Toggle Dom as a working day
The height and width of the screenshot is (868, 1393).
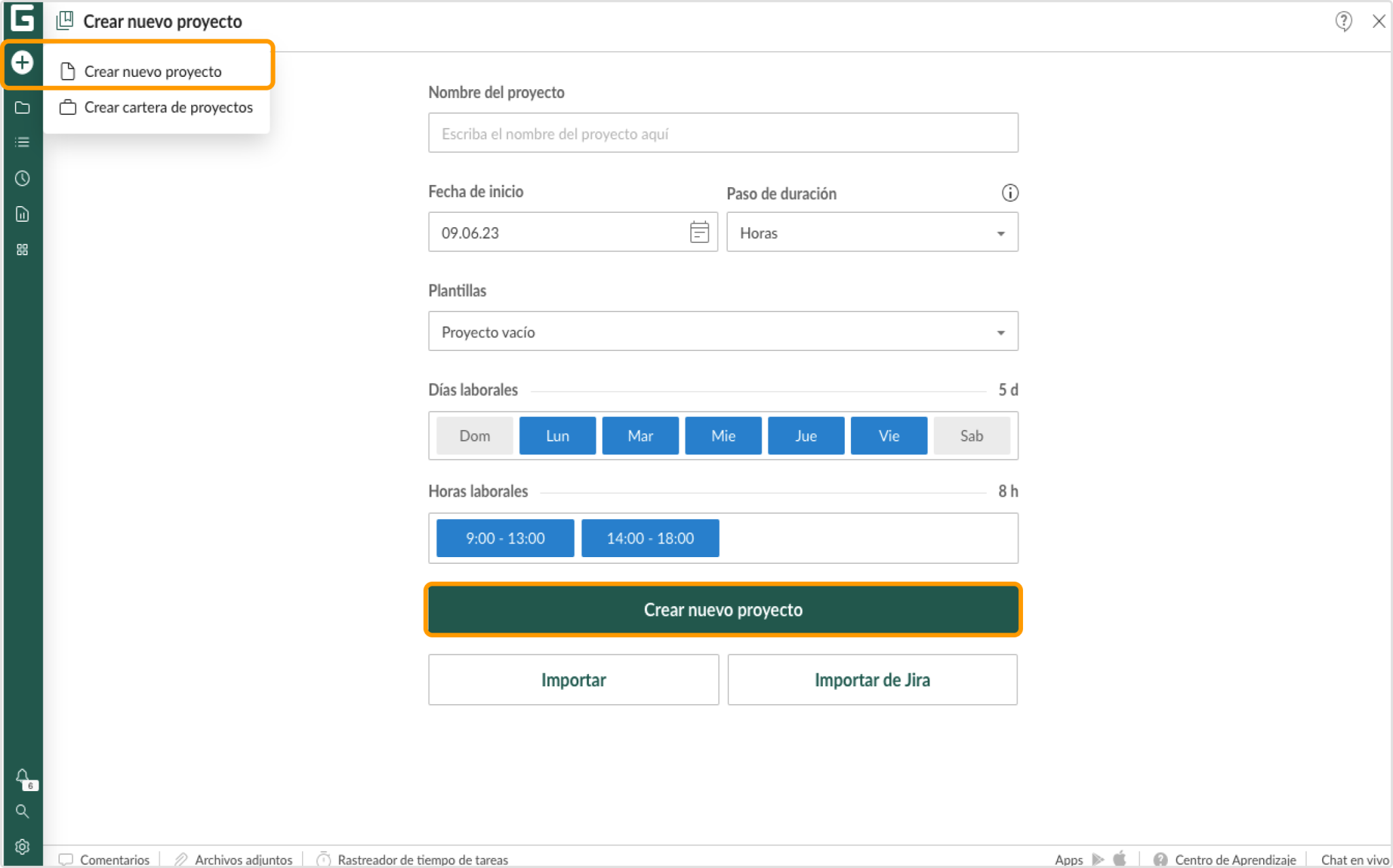475,435
